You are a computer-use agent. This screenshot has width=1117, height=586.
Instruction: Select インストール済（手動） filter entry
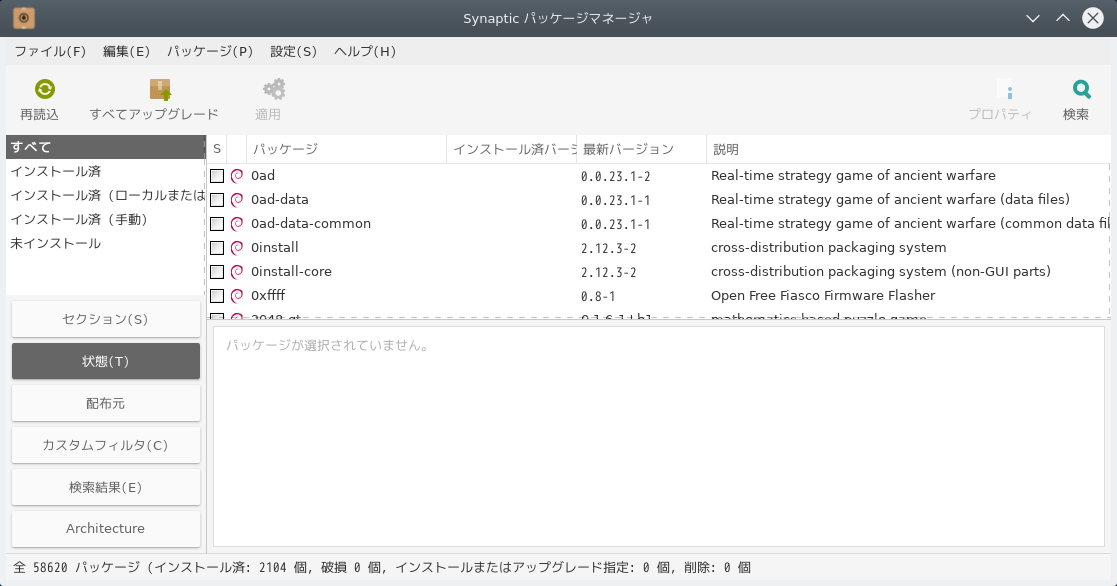(x=105, y=219)
